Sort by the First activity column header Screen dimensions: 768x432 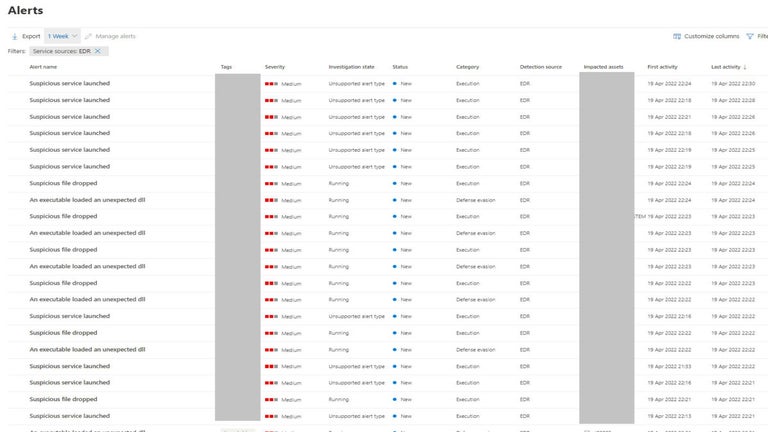click(x=662, y=67)
